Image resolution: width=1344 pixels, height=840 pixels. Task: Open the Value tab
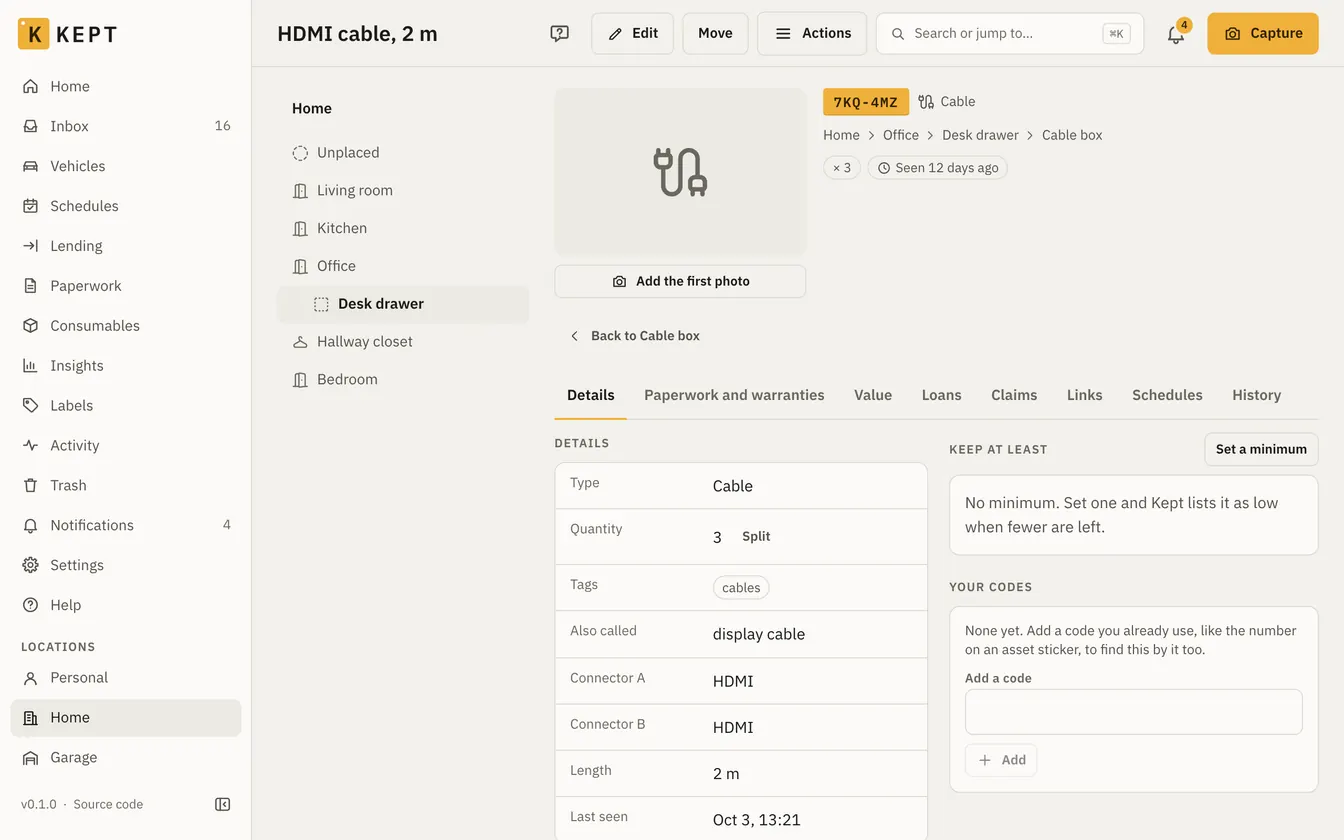coord(873,395)
